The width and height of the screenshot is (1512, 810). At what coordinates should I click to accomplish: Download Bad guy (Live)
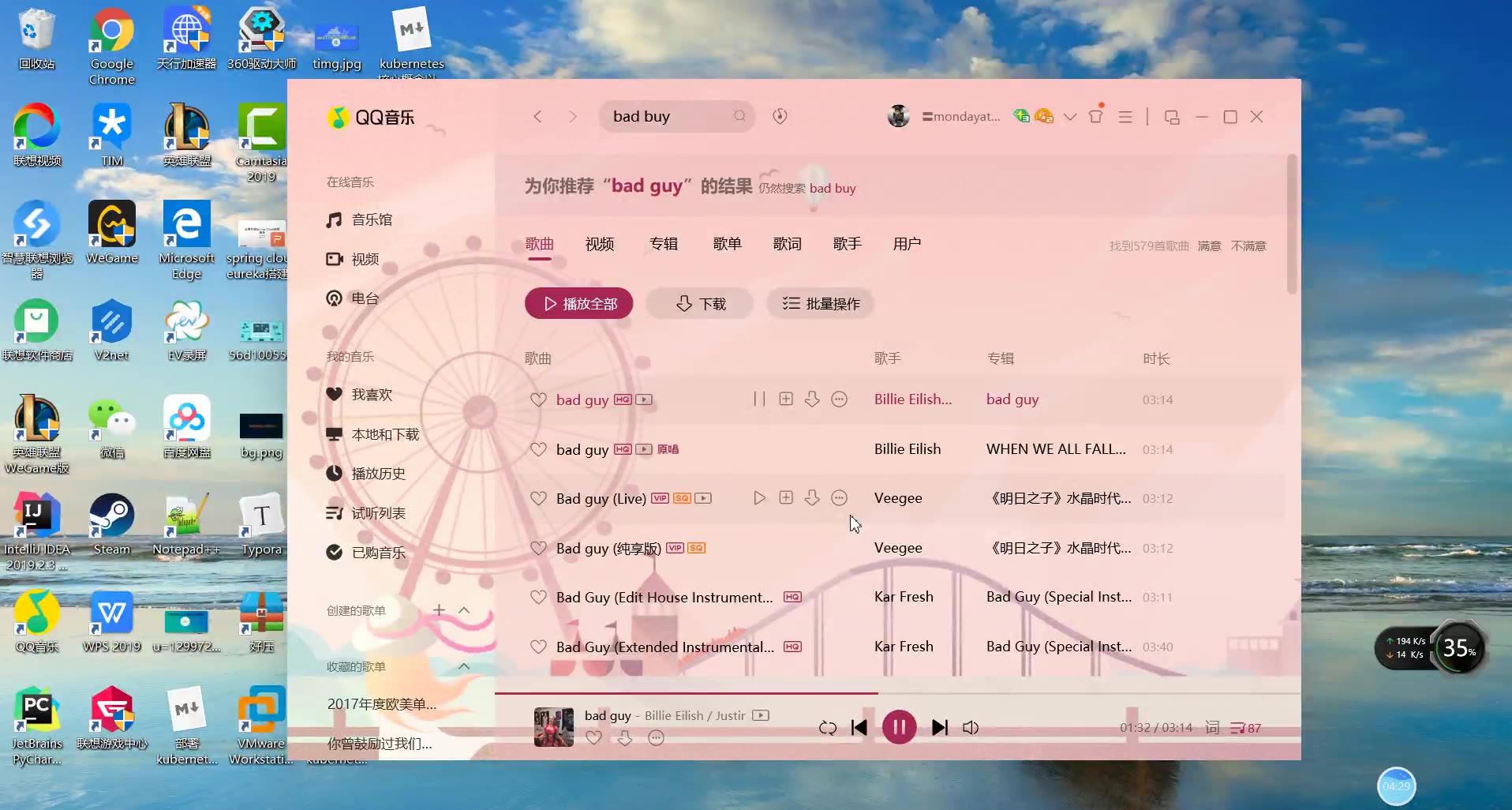click(x=812, y=497)
